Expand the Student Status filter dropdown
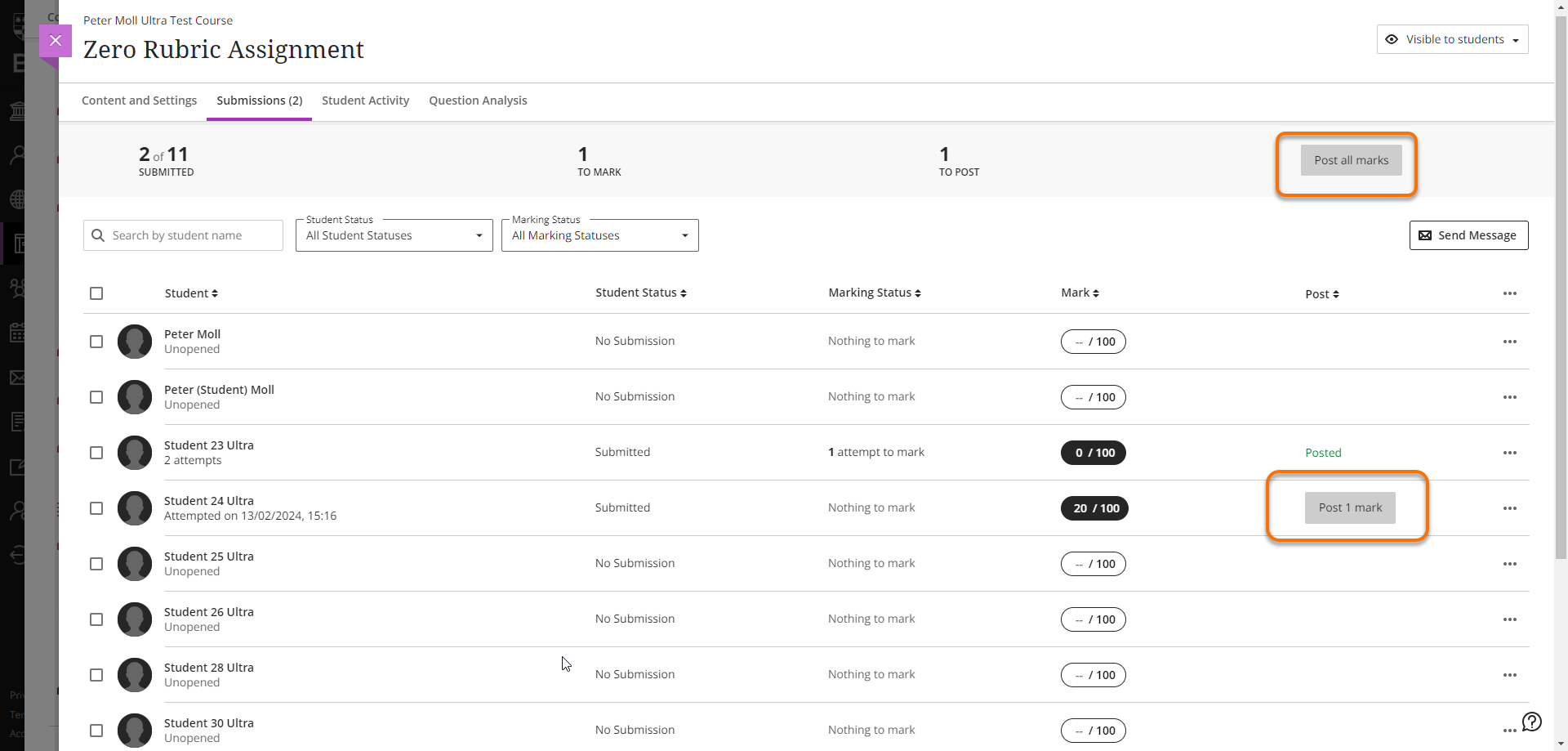 point(394,235)
